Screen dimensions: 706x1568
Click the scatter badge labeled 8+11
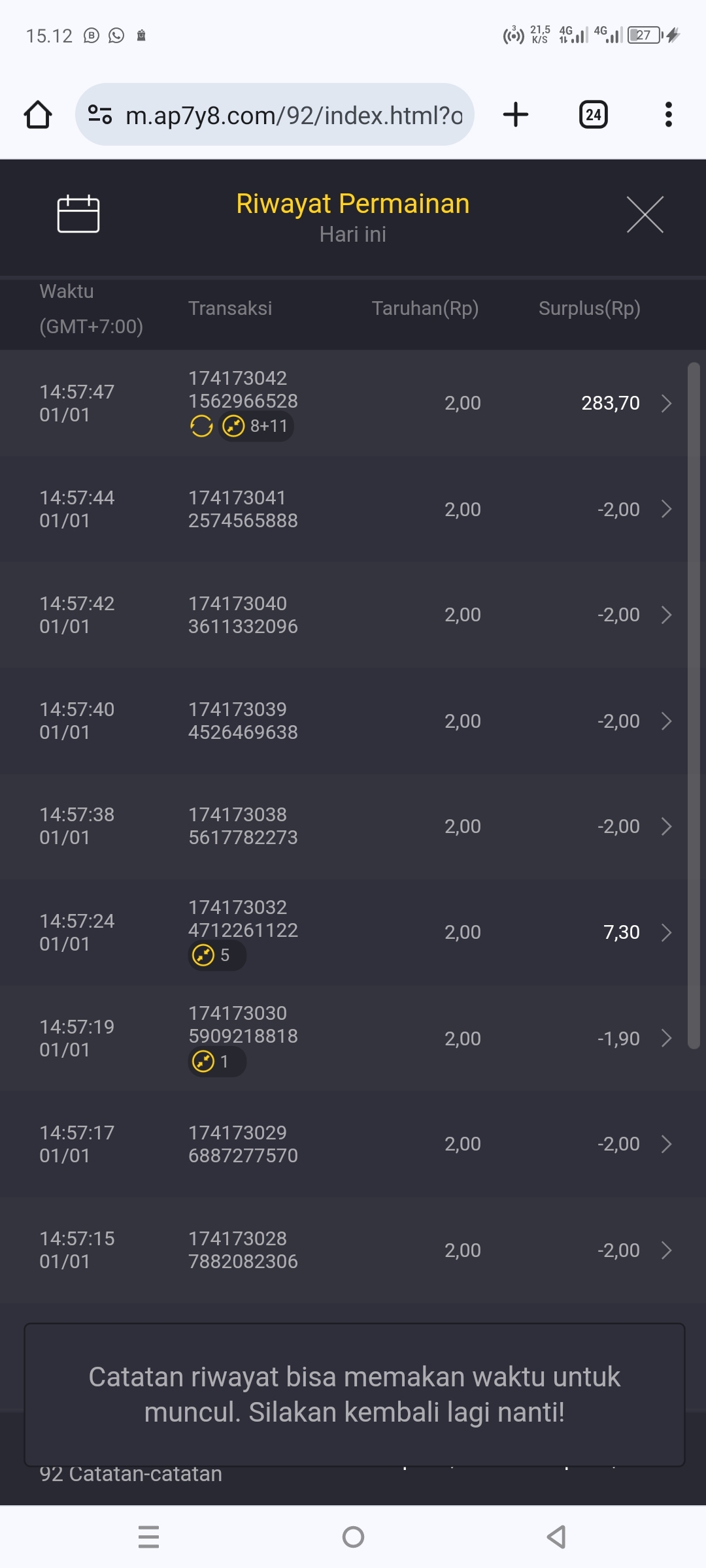pos(256,426)
